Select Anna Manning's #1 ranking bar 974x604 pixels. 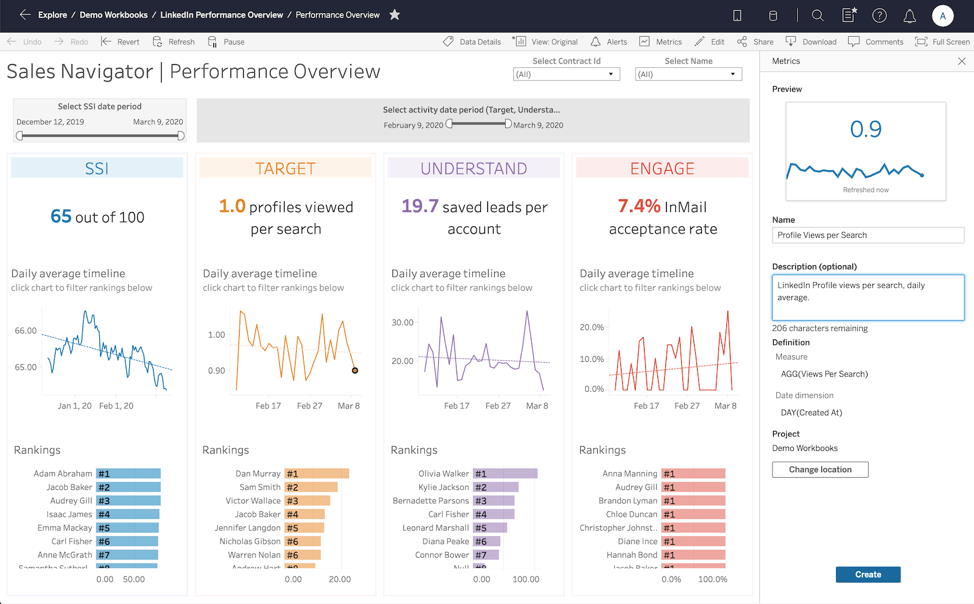pos(693,474)
